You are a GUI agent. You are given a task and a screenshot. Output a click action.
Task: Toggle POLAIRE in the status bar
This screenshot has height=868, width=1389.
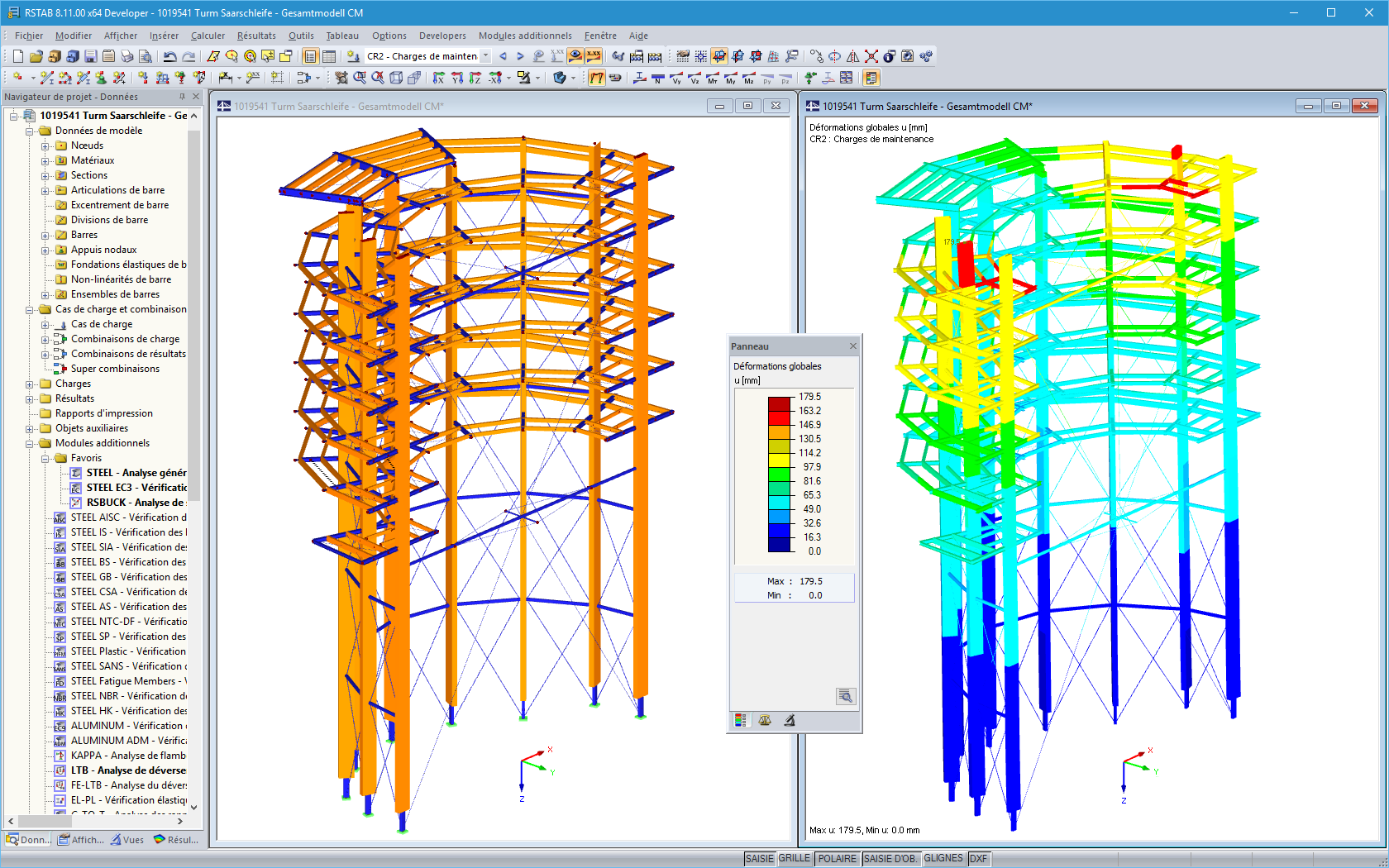(x=837, y=859)
